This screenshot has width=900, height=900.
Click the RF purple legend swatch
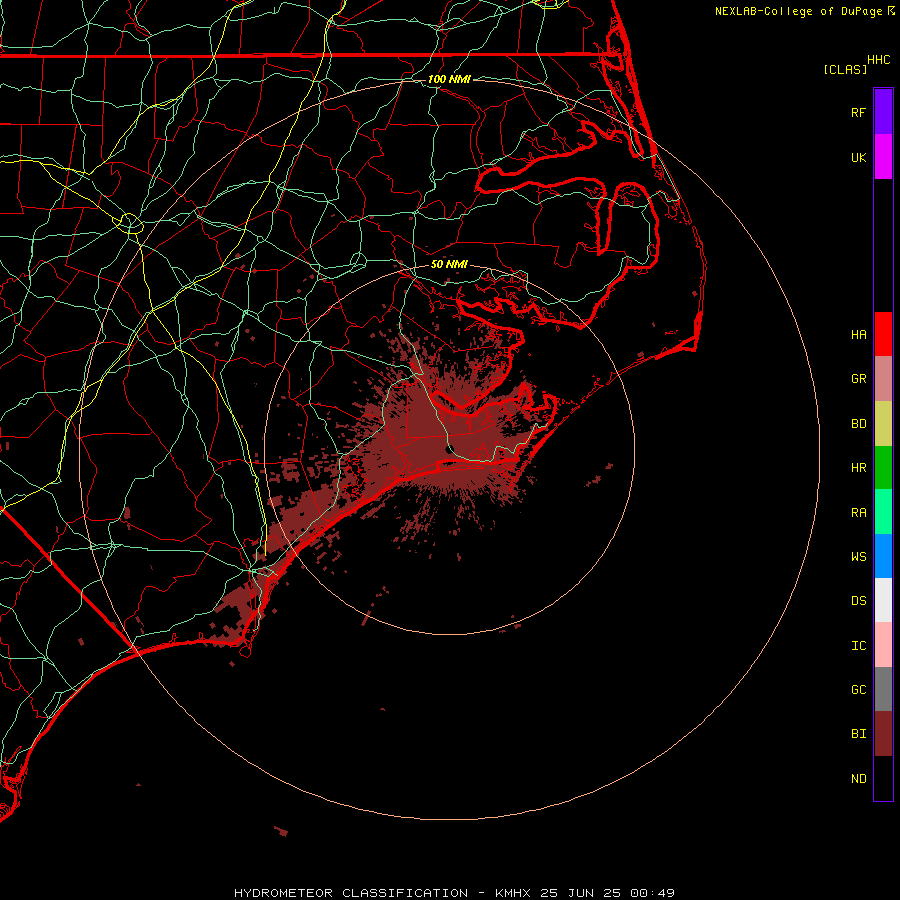click(x=883, y=112)
